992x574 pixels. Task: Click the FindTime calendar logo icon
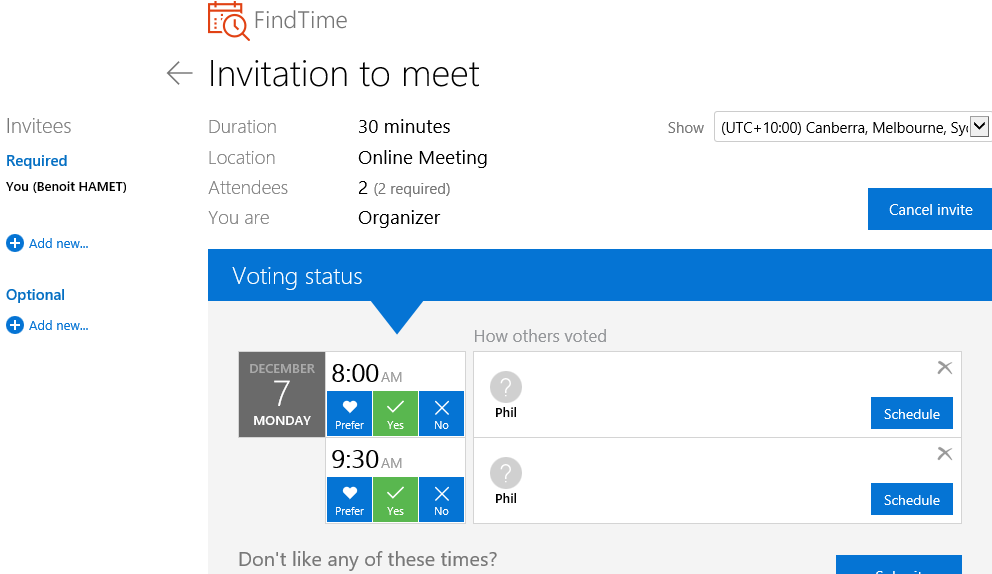click(228, 20)
